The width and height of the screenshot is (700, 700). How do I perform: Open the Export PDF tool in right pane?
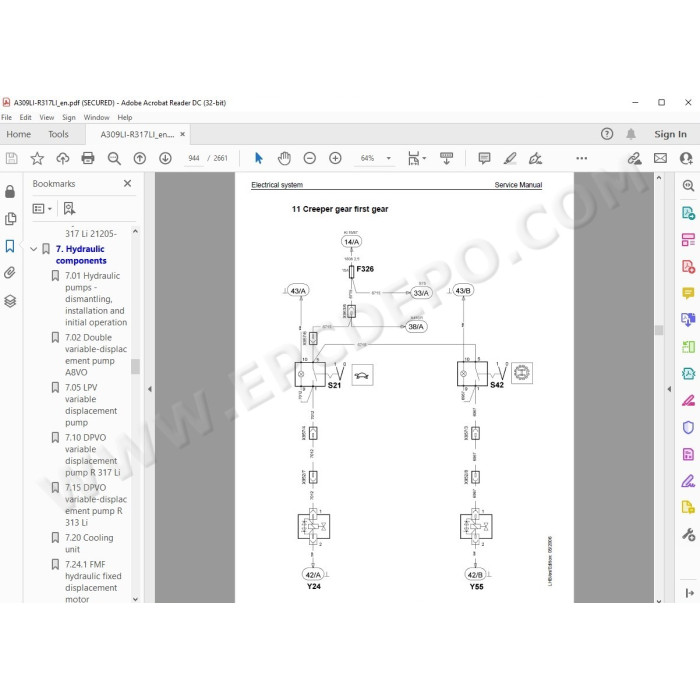tap(688, 213)
